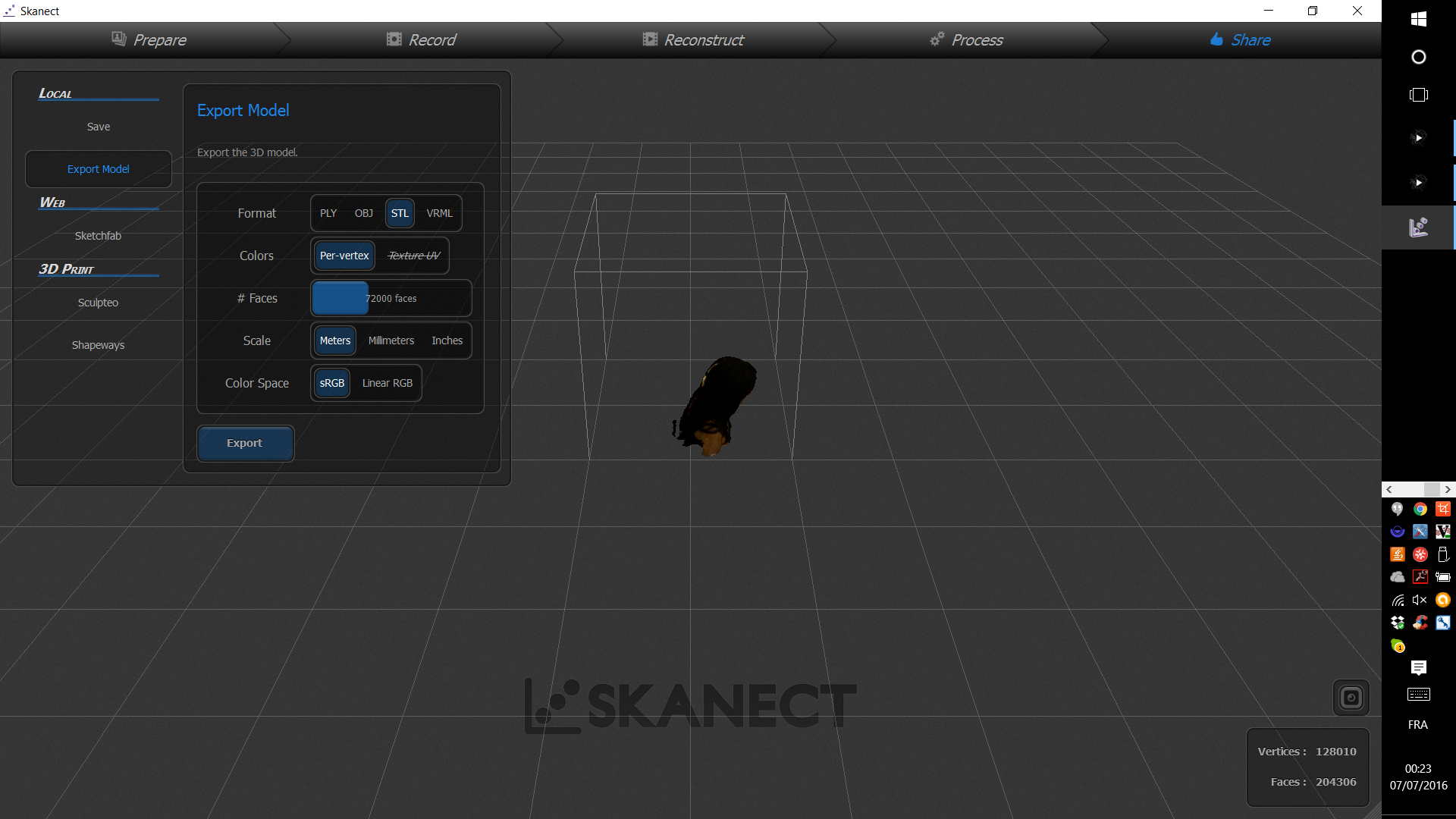Screen dimensions: 1456x819
Task: Open the Reconstruct tab
Action: pyautogui.click(x=692, y=40)
